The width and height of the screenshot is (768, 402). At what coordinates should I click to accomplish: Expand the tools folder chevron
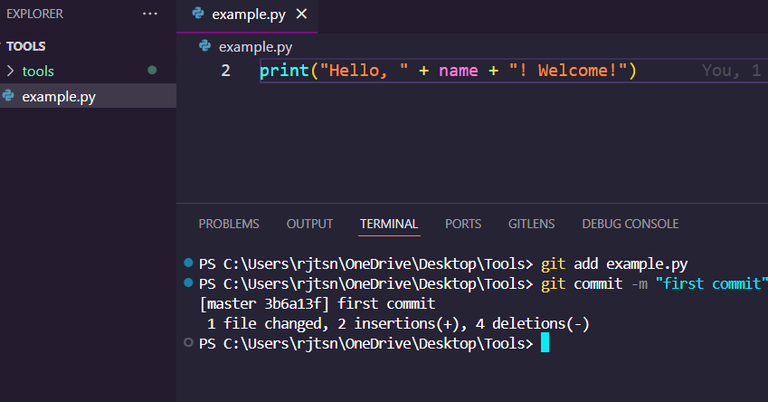pyautogui.click(x=10, y=71)
